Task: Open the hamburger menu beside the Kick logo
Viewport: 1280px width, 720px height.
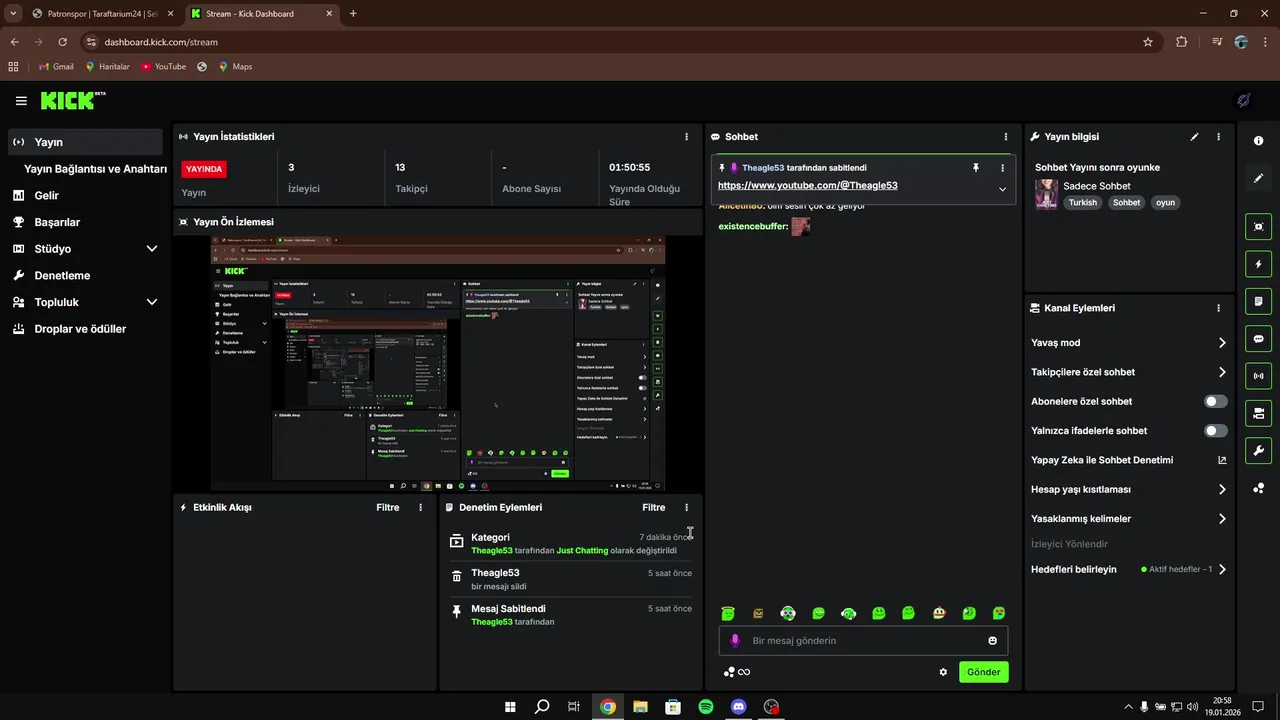Action: (21, 101)
